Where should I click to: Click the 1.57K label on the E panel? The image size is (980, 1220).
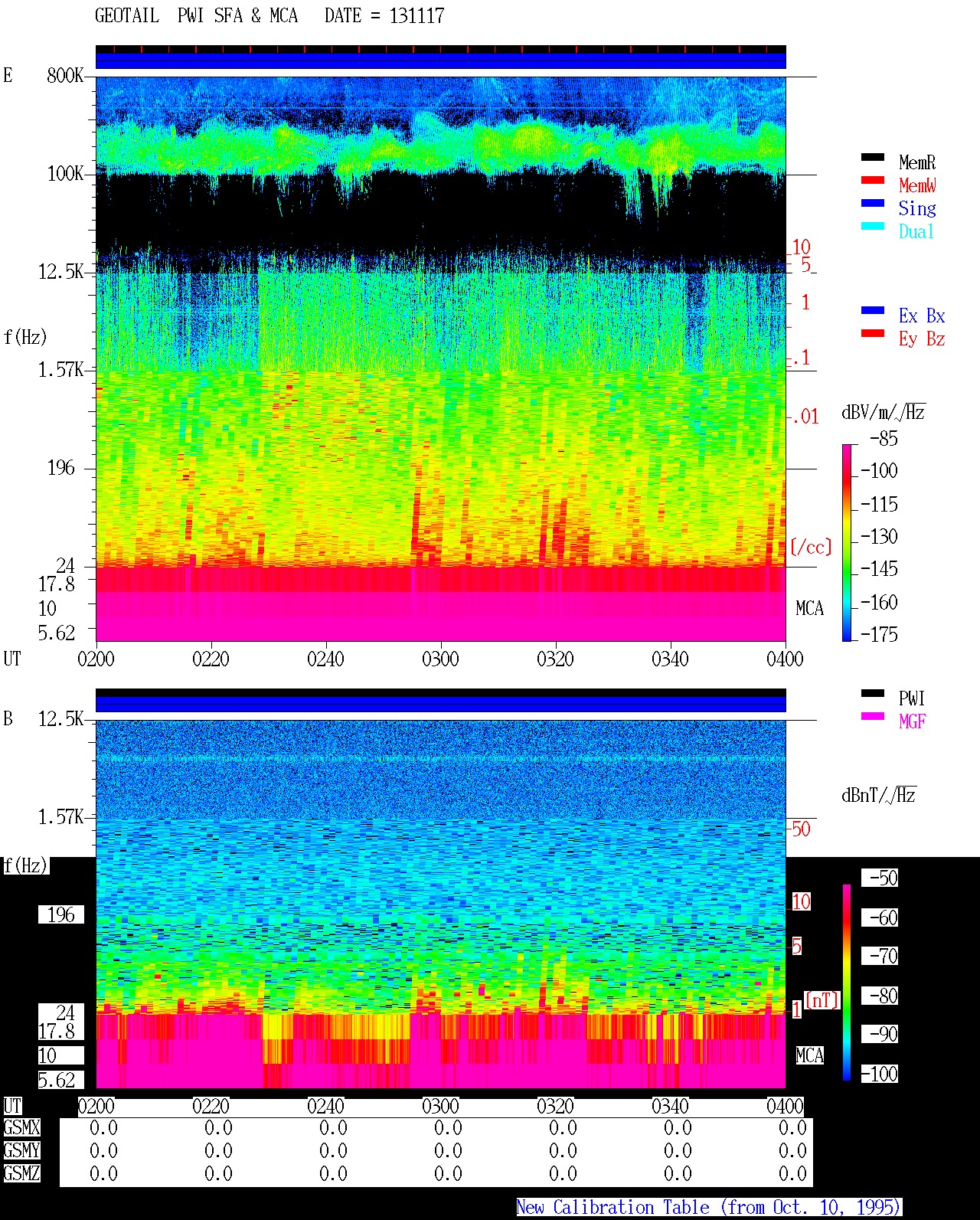[61, 370]
